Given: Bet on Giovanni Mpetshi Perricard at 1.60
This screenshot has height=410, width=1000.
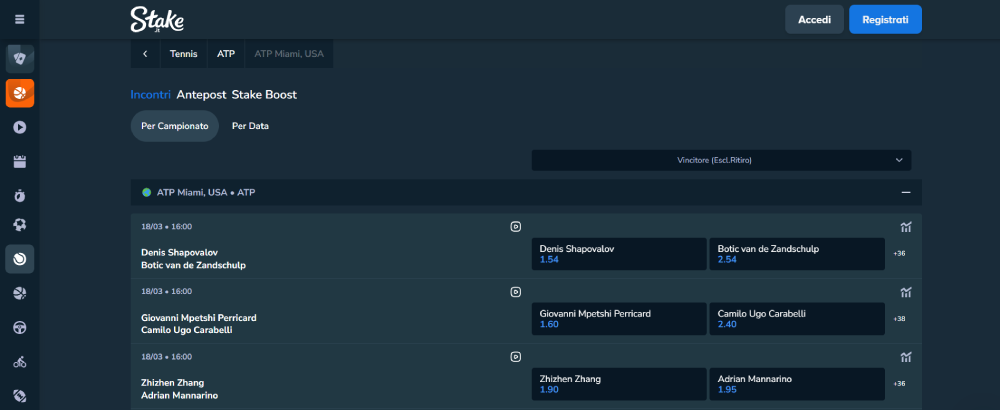Looking at the screenshot, I should point(619,319).
